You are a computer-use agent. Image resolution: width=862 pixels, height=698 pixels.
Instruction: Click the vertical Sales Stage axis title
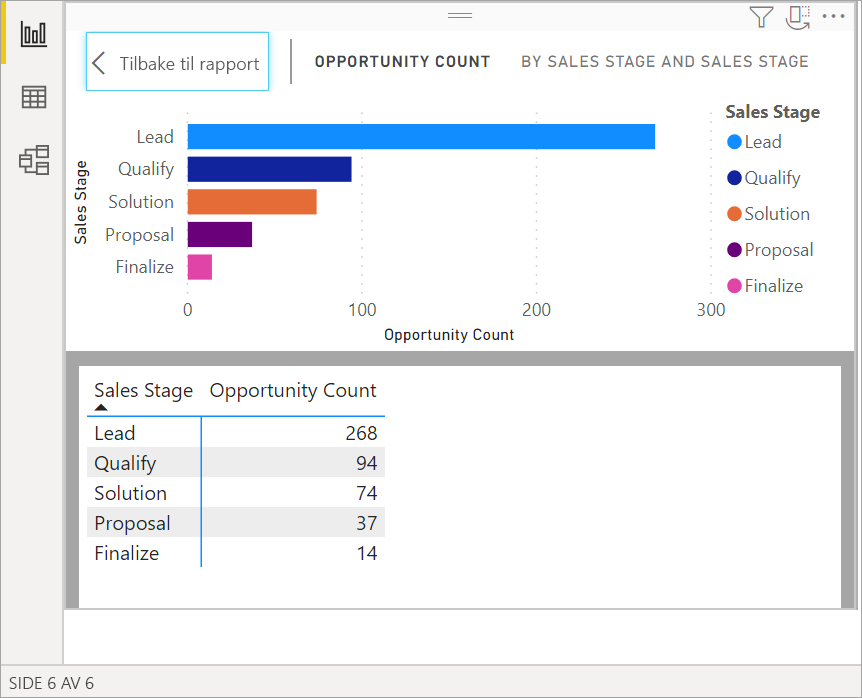81,202
